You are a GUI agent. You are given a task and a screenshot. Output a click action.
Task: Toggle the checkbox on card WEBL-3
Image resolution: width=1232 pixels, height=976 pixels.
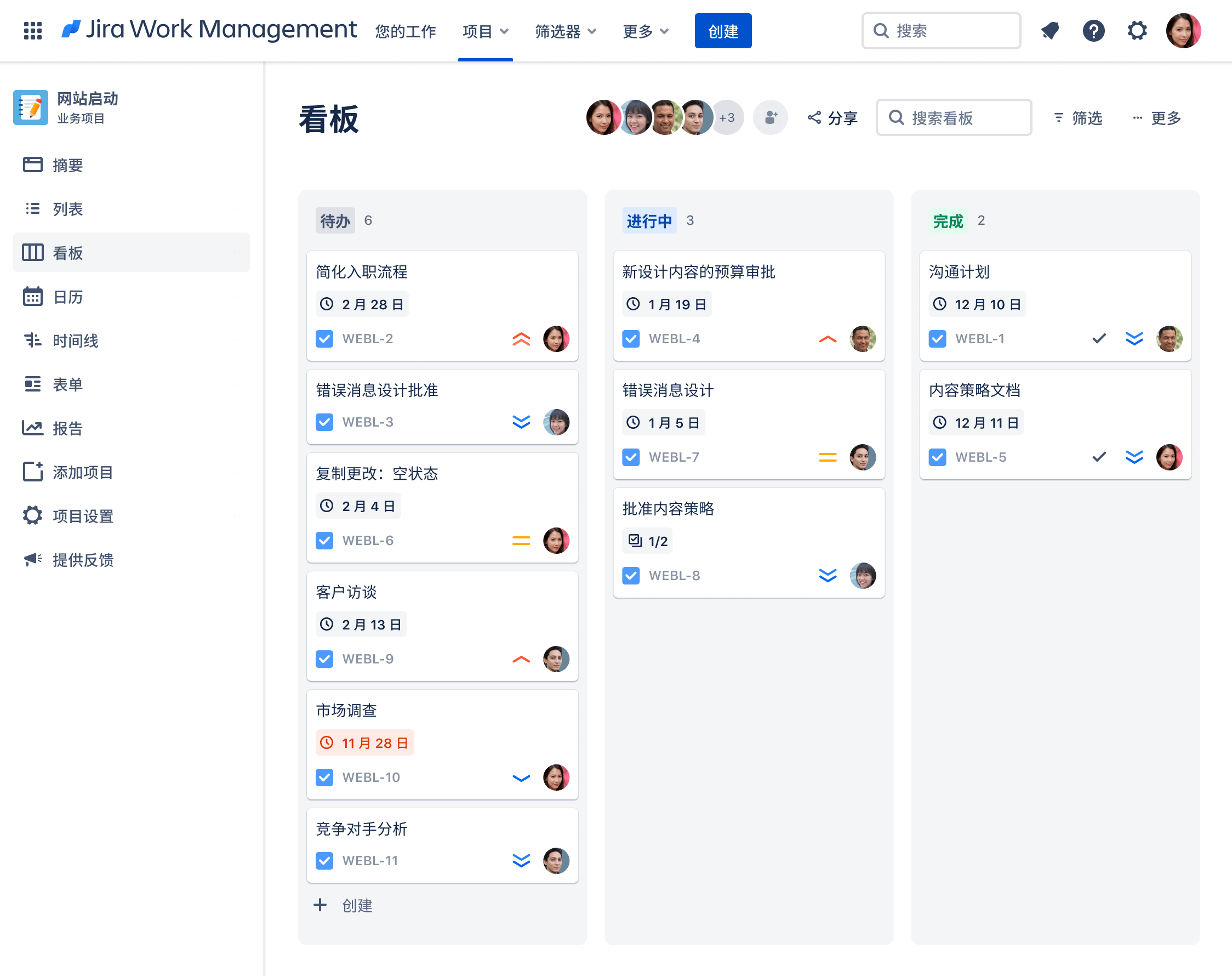[x=324, y=422]
